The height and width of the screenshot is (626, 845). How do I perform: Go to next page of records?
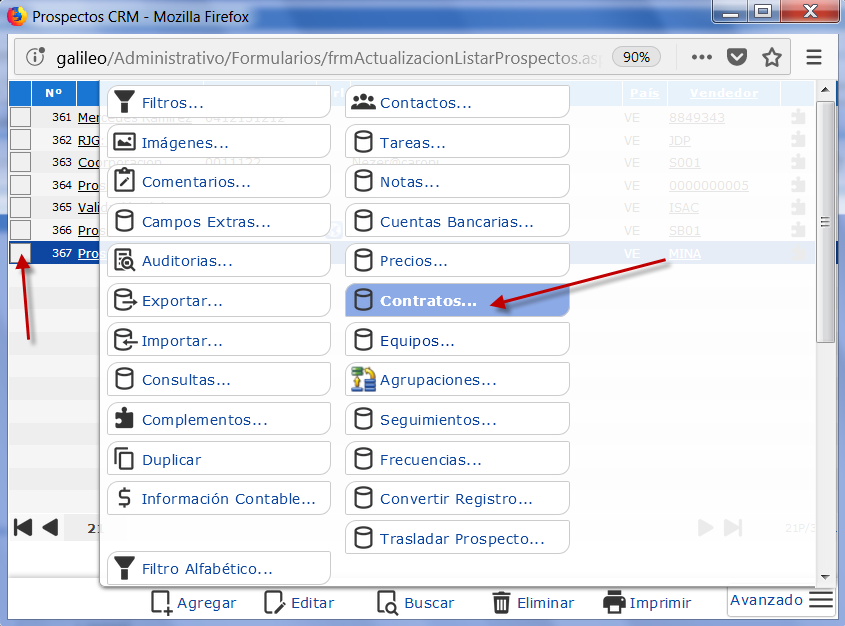(x=705, y=527)
